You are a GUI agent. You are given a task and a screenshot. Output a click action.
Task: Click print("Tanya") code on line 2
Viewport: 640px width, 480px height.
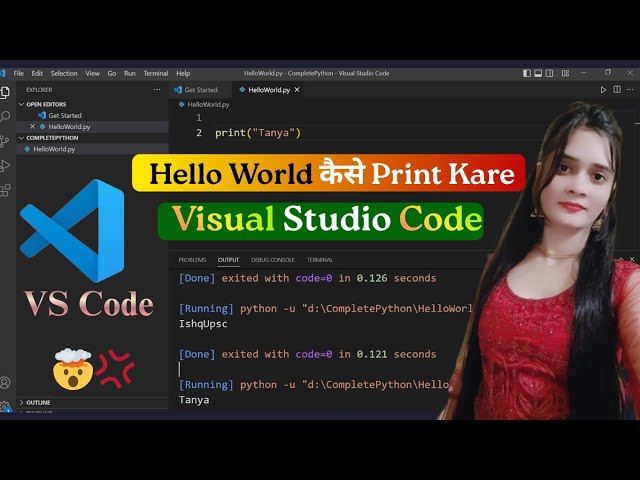(258, 133)
